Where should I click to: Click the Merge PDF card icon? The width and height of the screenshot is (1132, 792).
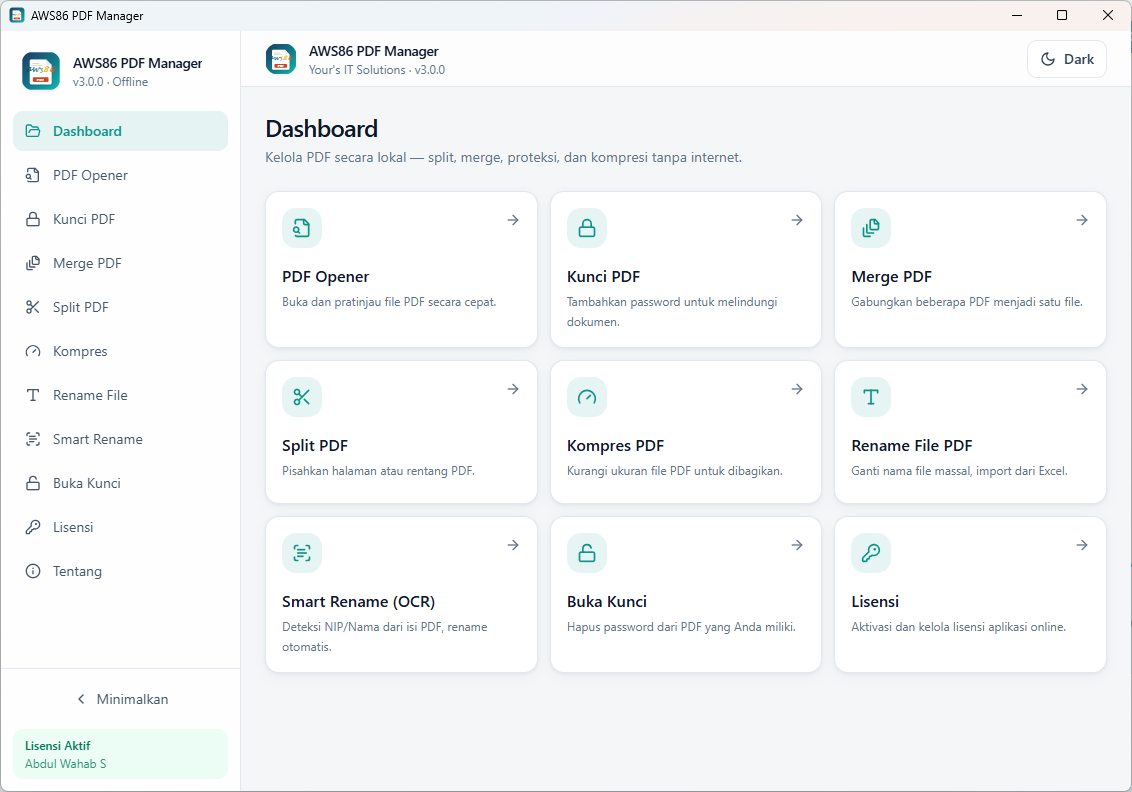pos(871,228)
